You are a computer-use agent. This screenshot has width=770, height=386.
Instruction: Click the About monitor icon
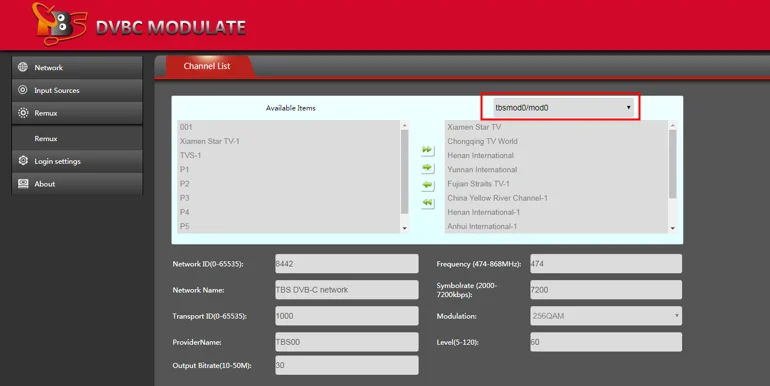click(x=23, y=183)
